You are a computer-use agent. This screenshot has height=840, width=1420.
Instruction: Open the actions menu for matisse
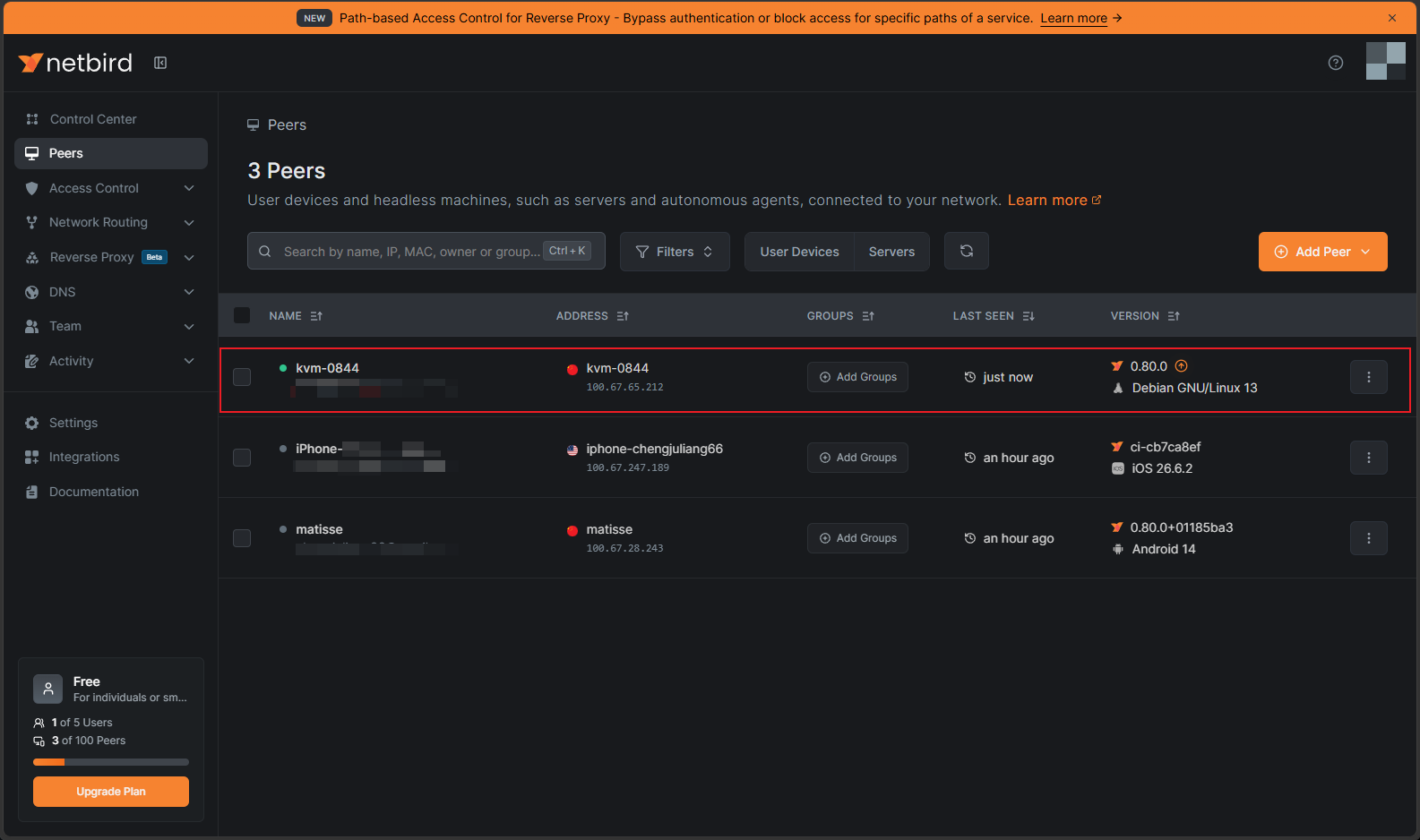(x=1369, y=538)
